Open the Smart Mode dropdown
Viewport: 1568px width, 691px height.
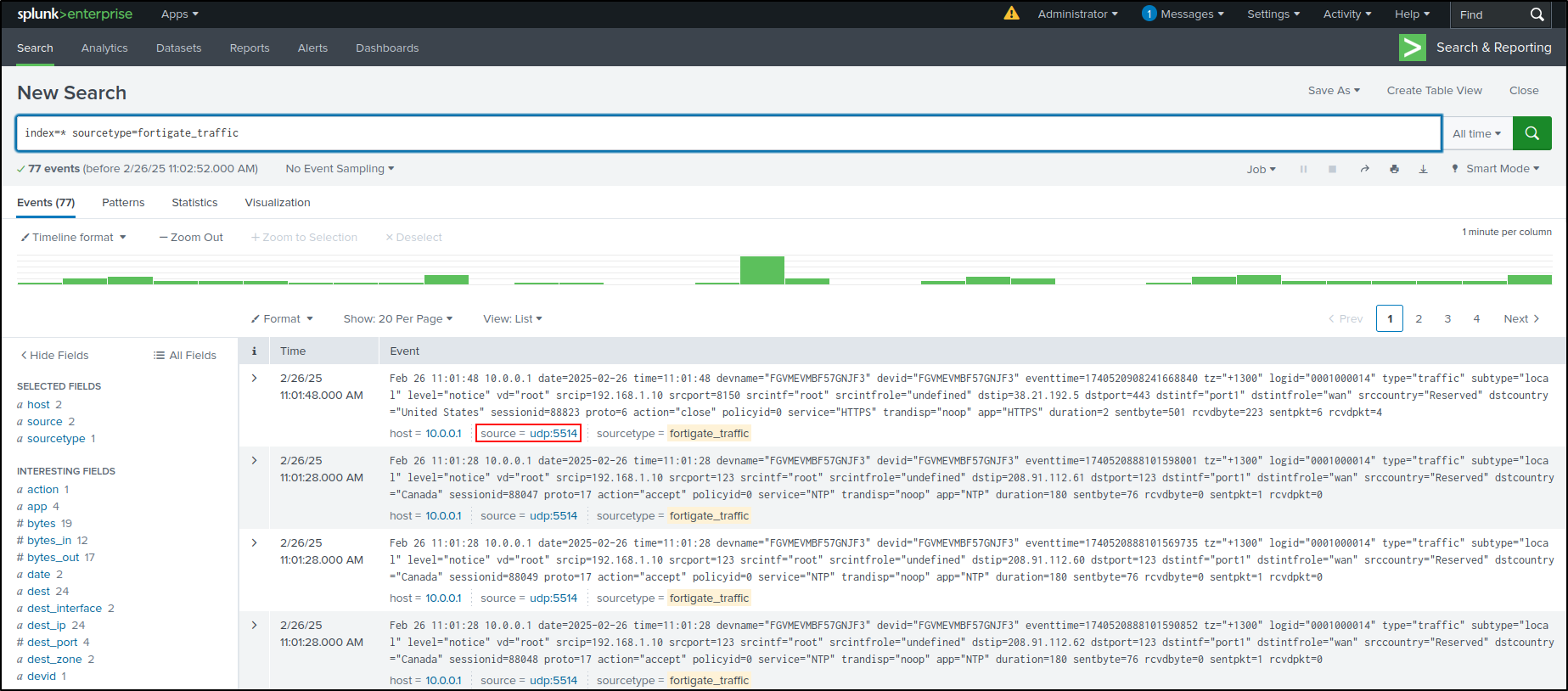(x=1496, y=169)
